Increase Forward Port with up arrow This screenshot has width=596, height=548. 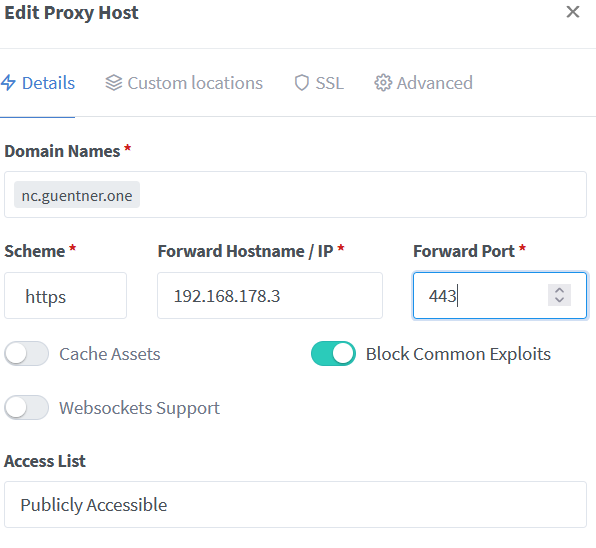559,290
